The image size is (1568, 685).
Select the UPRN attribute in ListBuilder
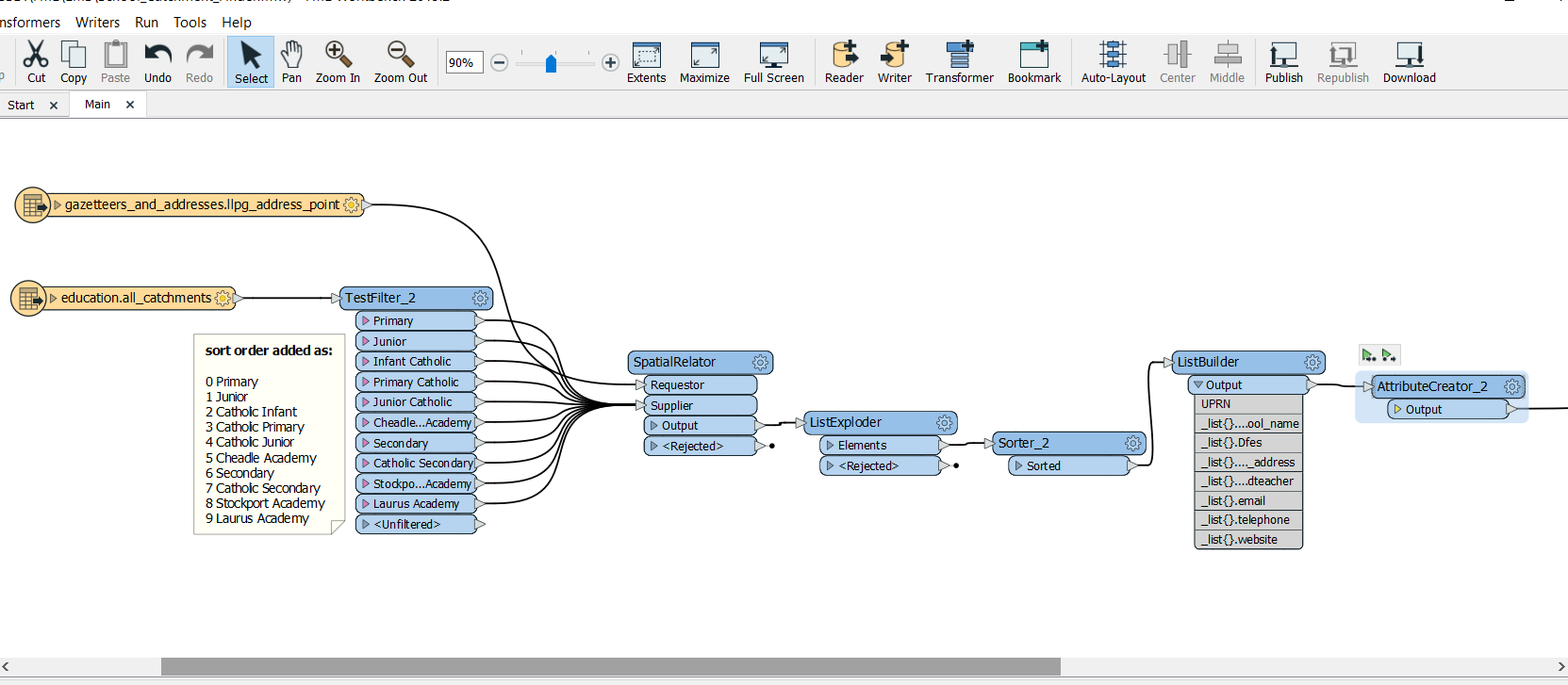pyautogui.click(x=1248, y=403)
